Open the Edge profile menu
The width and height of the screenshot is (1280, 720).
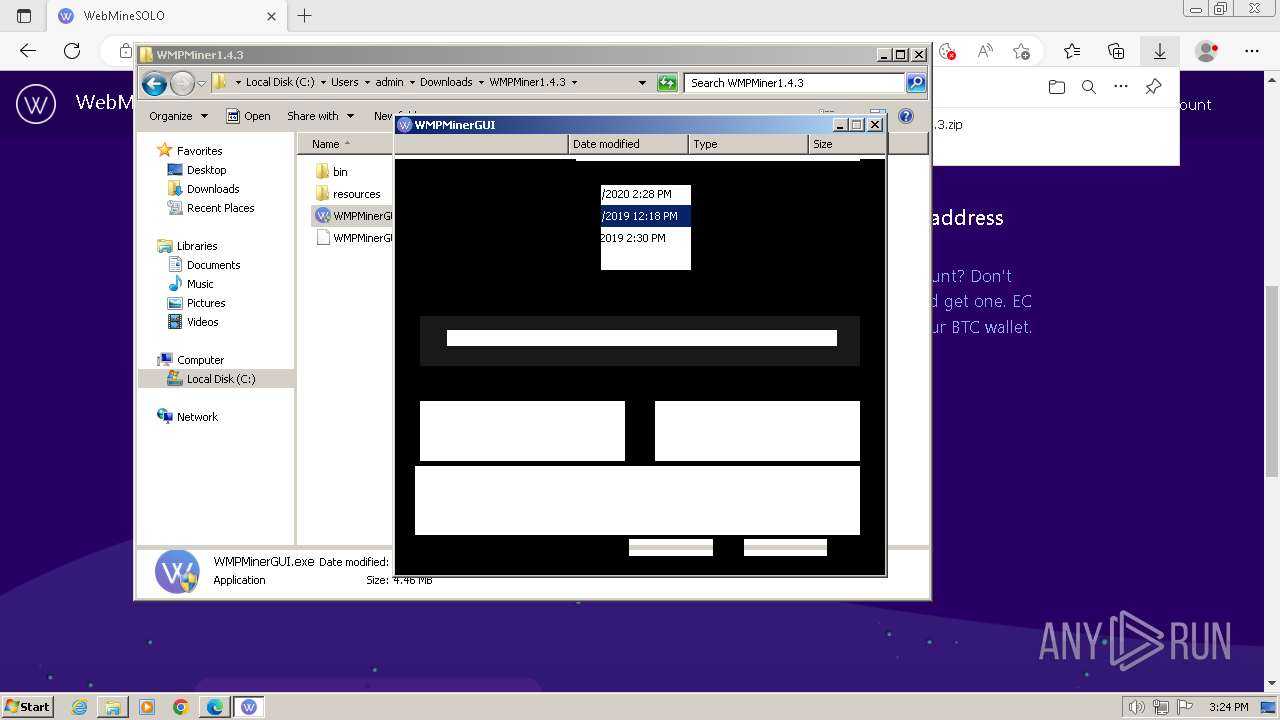(x=1207, y=51)
